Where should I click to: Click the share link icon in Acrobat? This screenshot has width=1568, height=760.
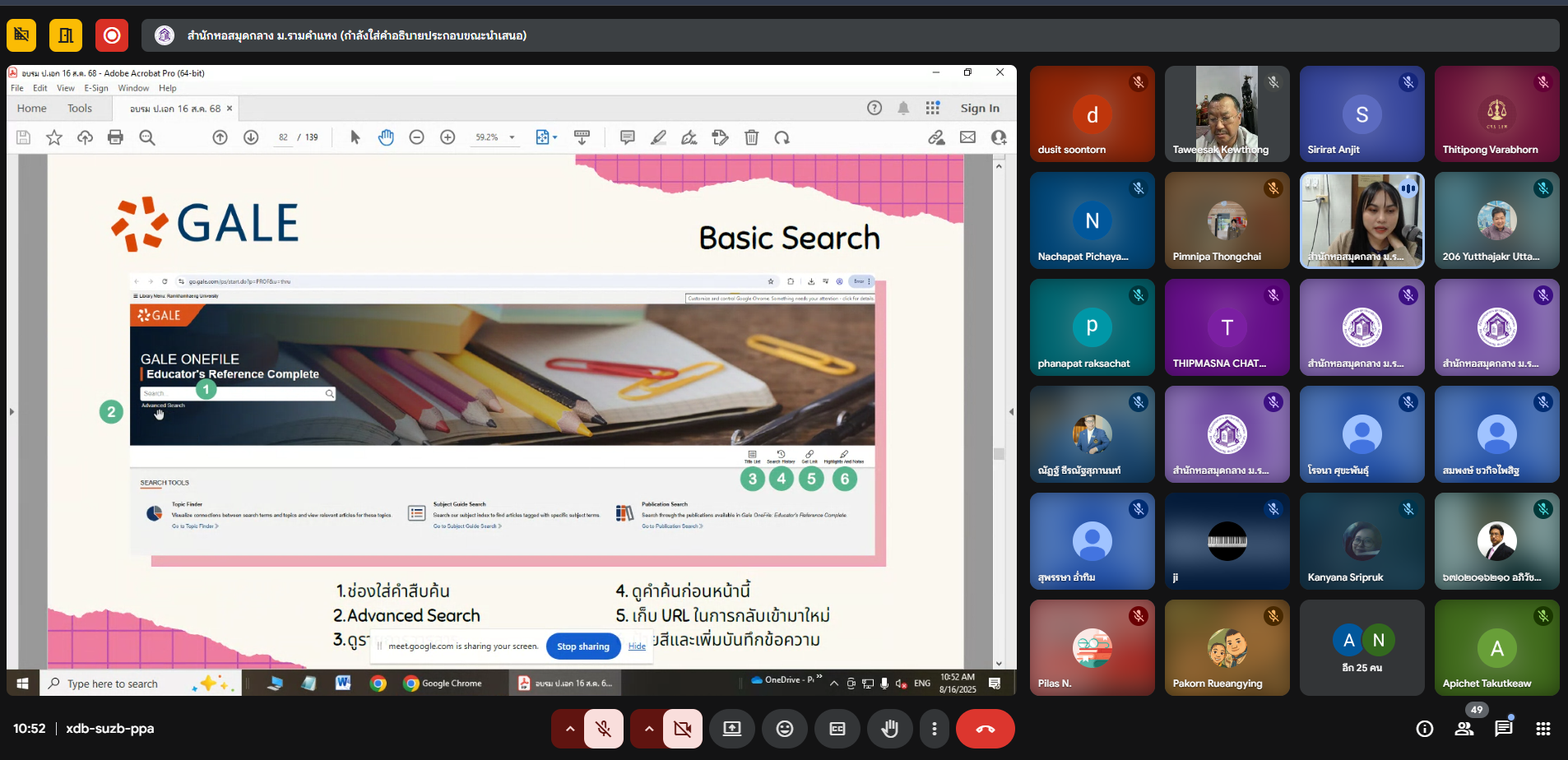936,137
